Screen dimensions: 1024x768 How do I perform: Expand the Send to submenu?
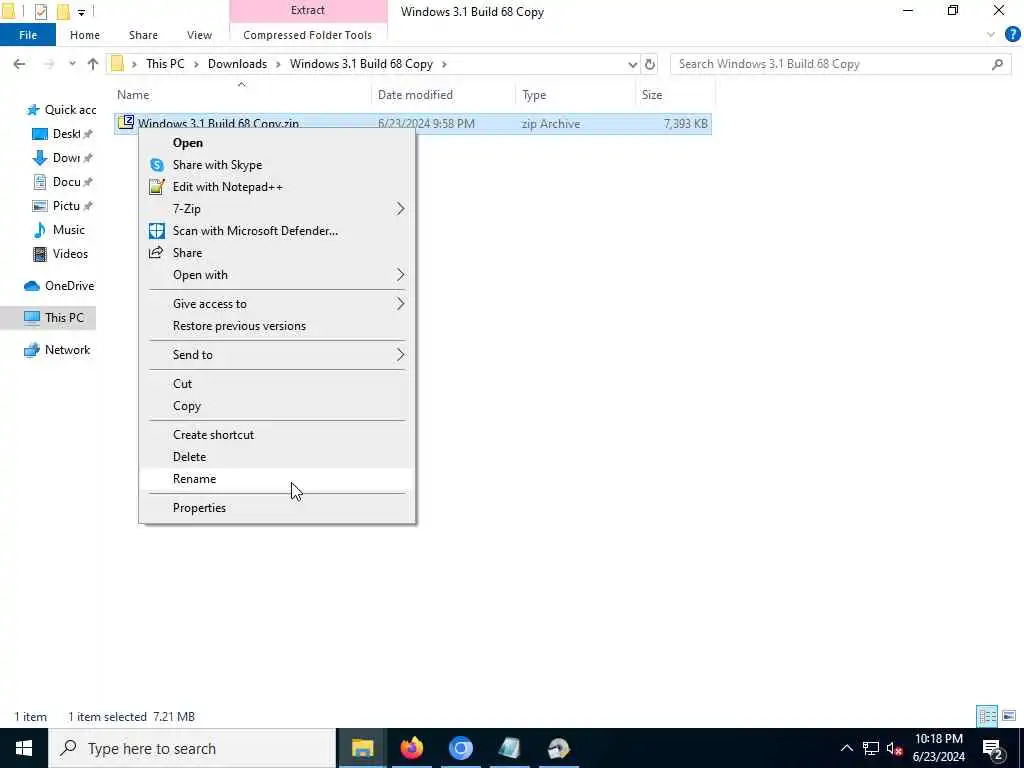(x=276, y=355)
